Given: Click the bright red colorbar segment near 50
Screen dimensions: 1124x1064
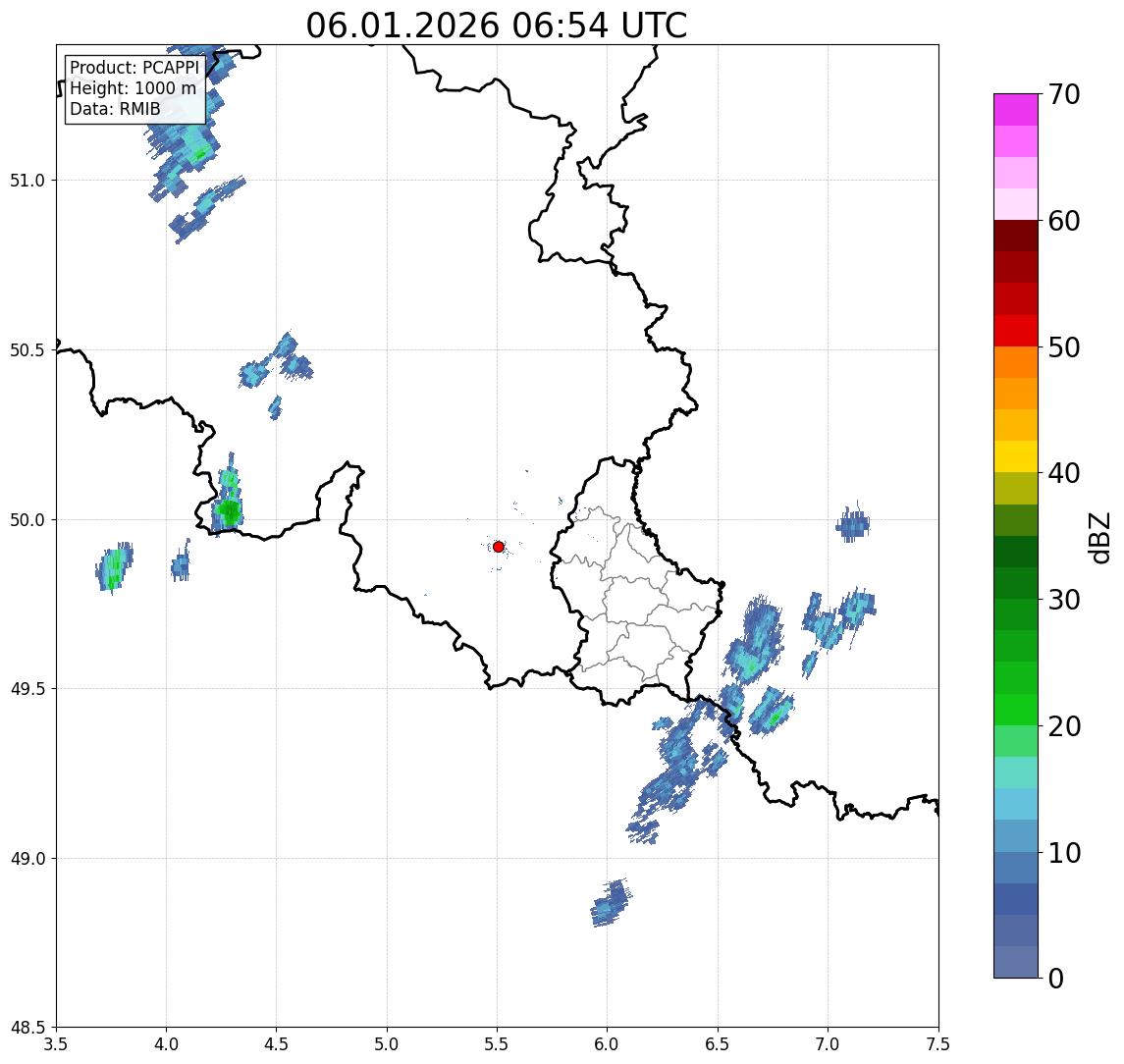Looking at the screenshot, I should [1016, 331].
